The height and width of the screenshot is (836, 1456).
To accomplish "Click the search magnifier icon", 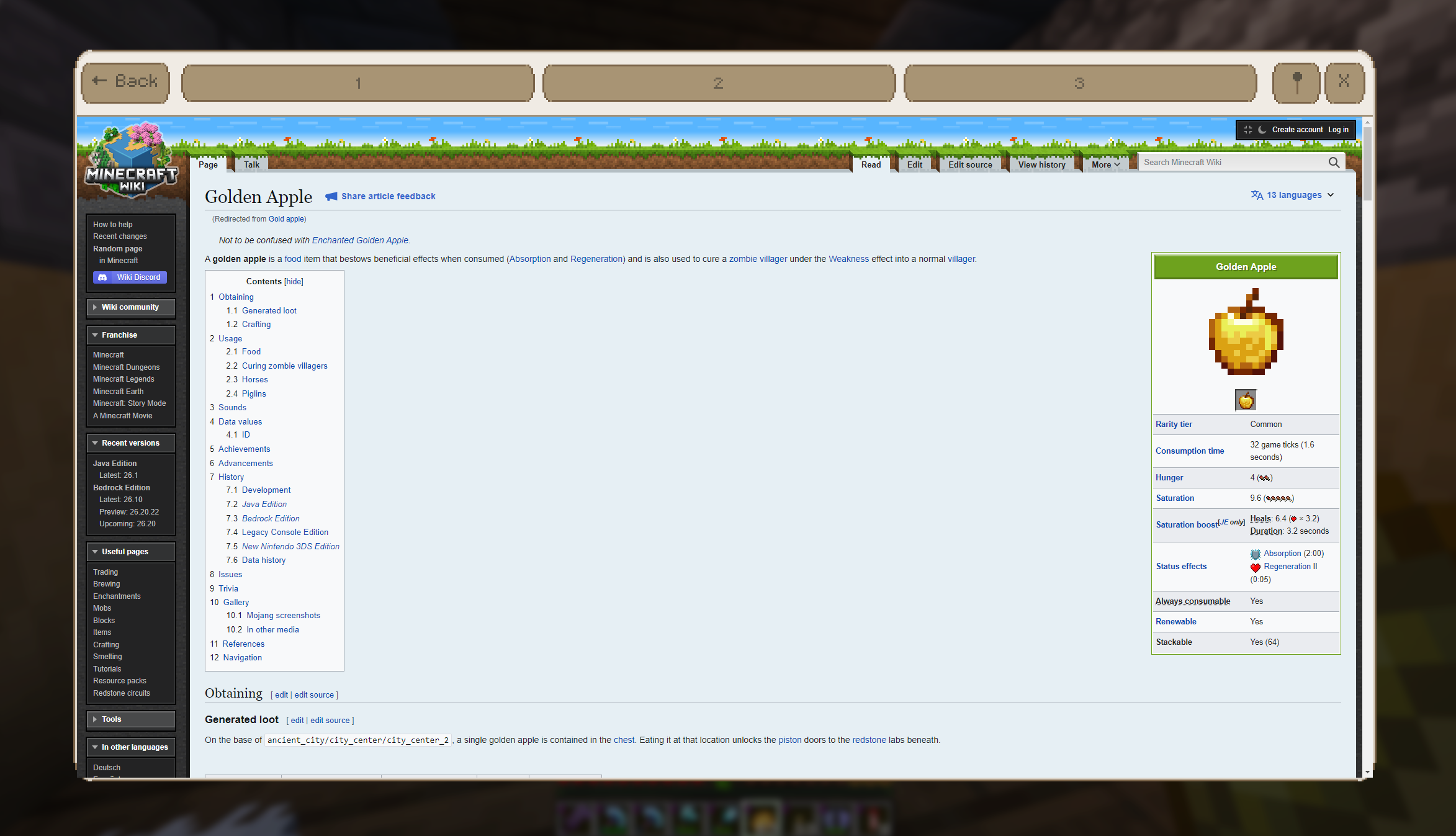I will [x=1334, y=163].
